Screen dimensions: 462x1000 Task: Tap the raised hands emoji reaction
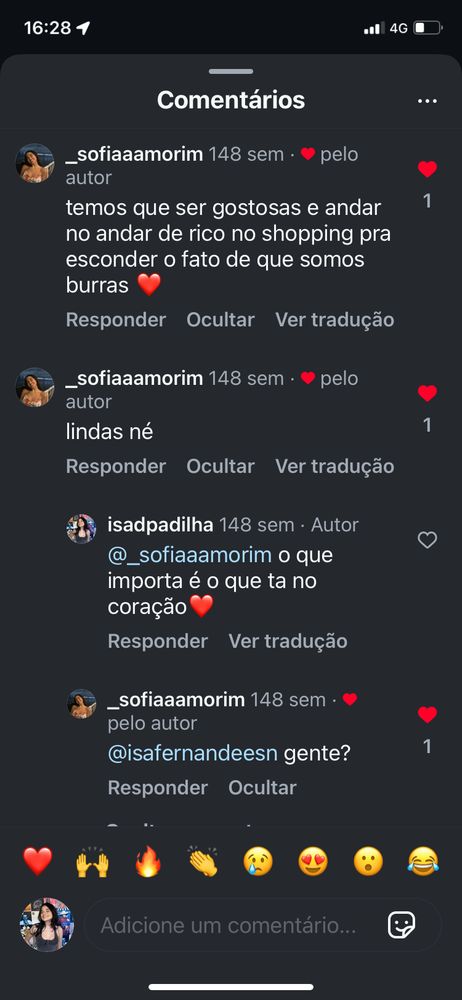[x=93, y=862]
